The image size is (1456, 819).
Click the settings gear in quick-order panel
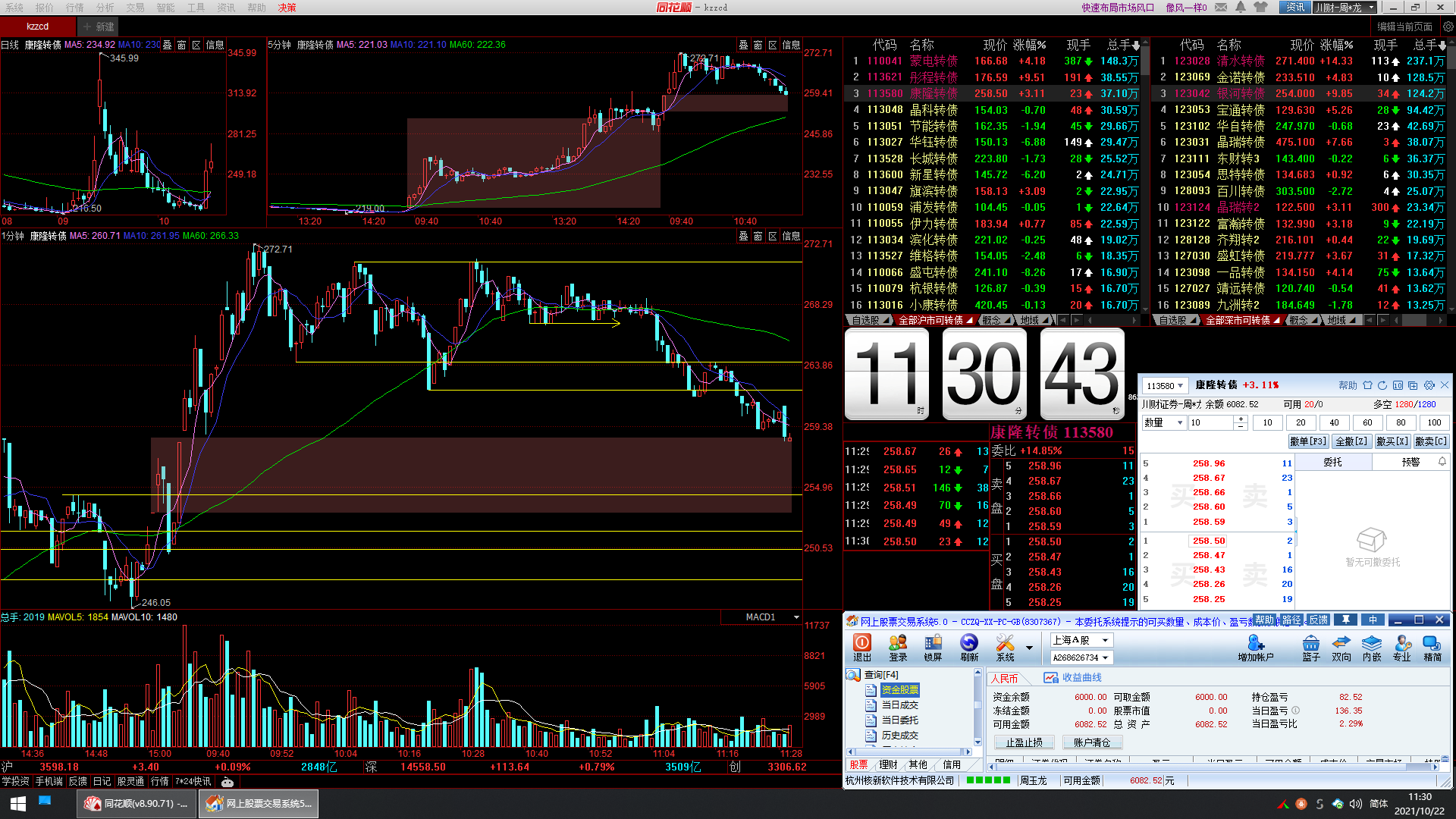click(1429, 385)
